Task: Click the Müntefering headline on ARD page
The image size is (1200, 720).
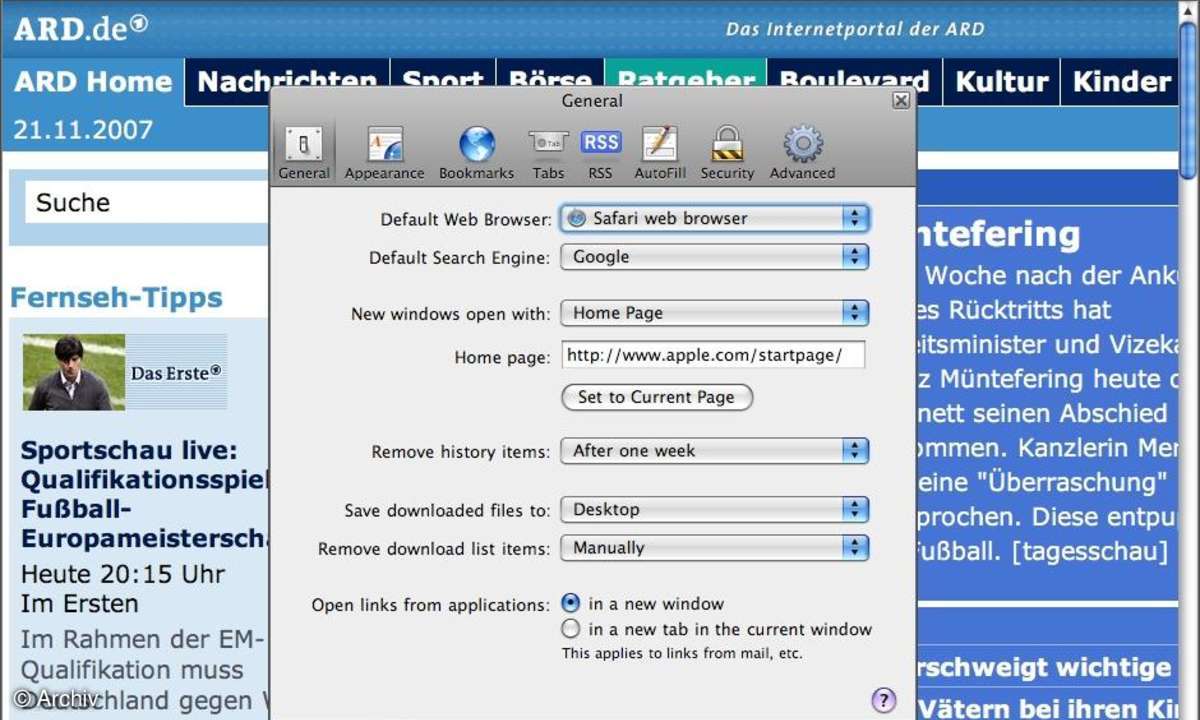Action: 997,234
